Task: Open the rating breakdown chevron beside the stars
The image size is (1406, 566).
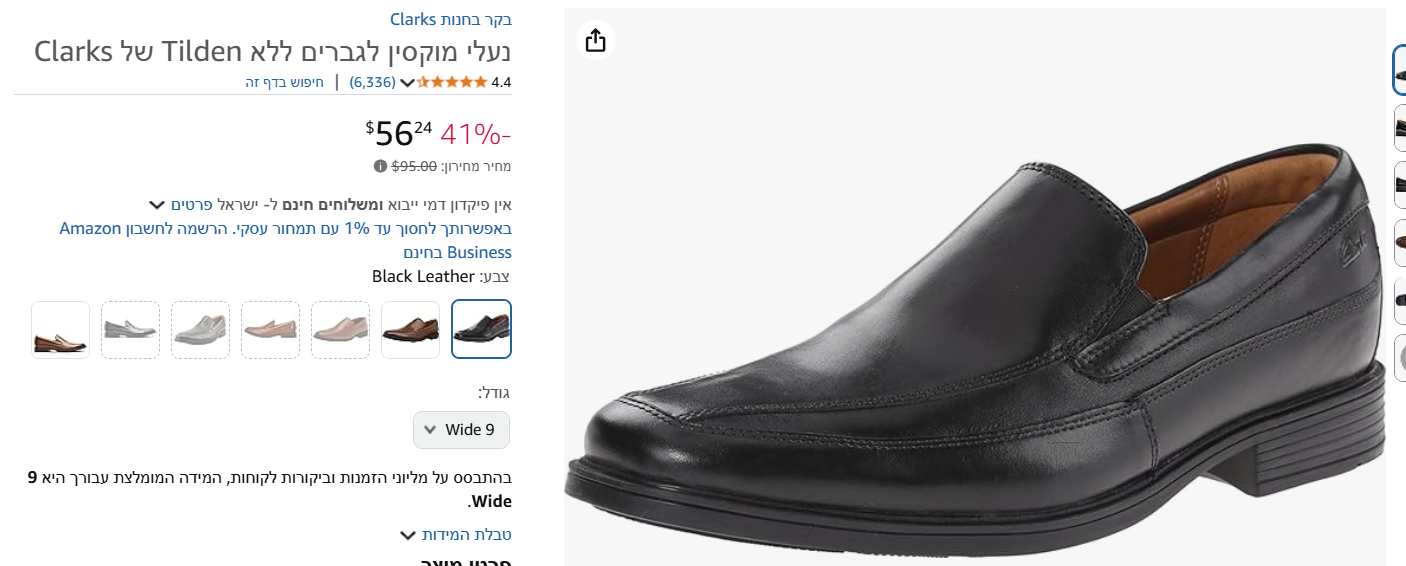Action: click(407, 82)
